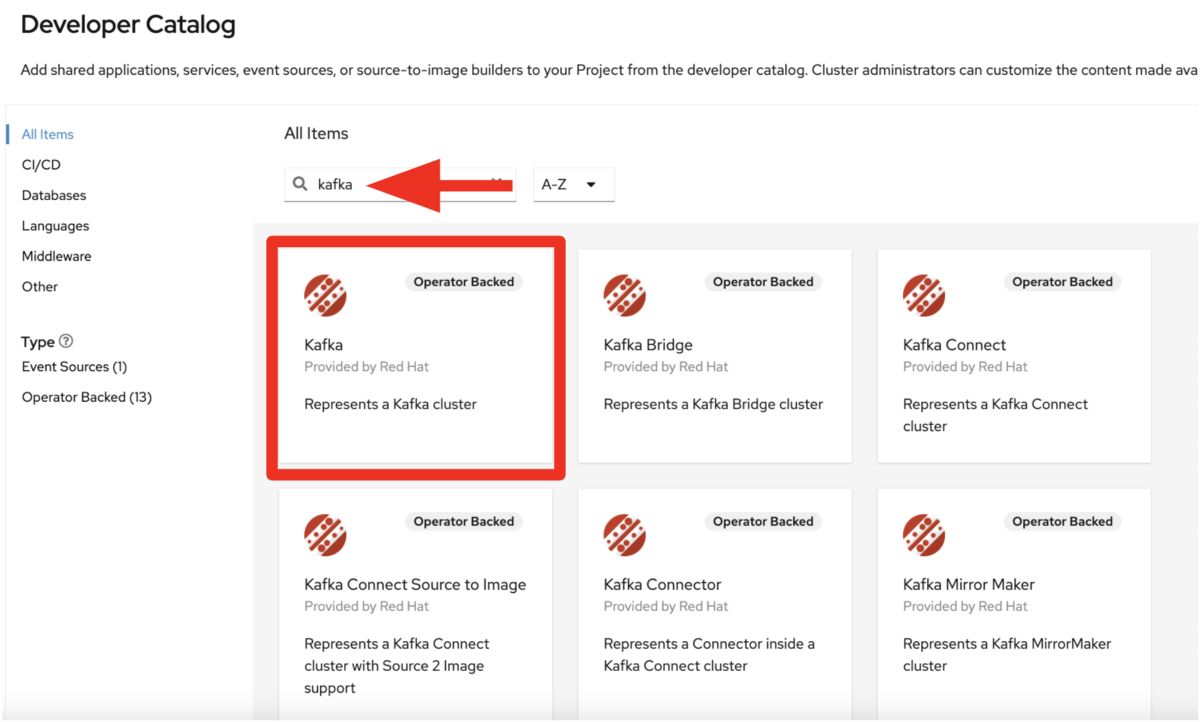Filter by Event Sources (1)
Image resolution: width=1200 pixels, height=722 pixels.
75,367
